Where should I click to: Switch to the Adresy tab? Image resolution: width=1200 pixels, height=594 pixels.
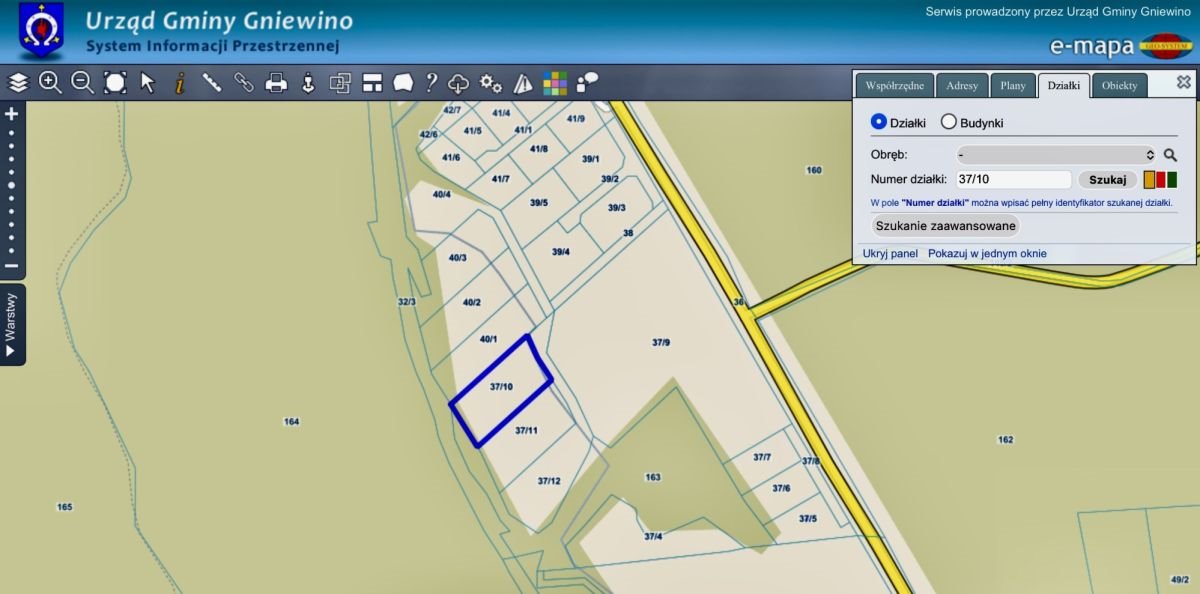962,86
